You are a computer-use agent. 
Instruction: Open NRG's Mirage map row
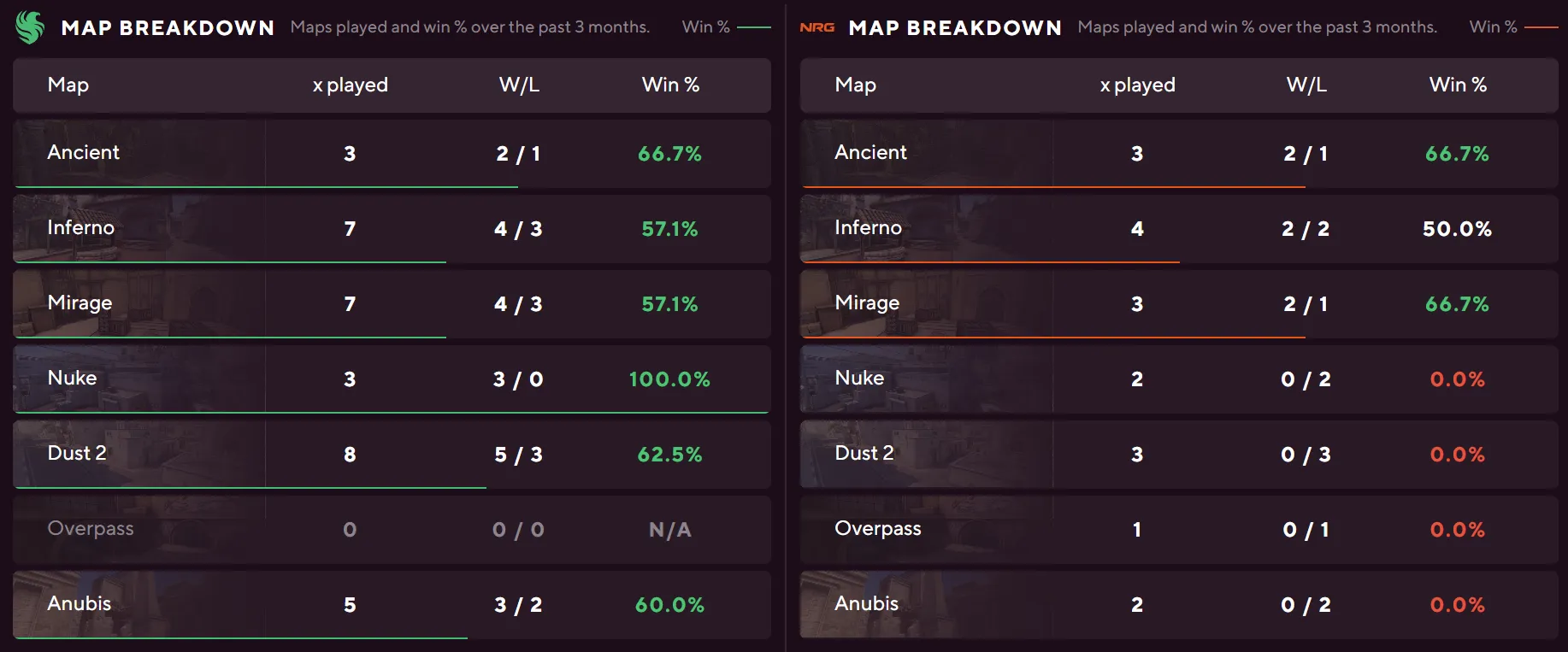(1178, 304)
